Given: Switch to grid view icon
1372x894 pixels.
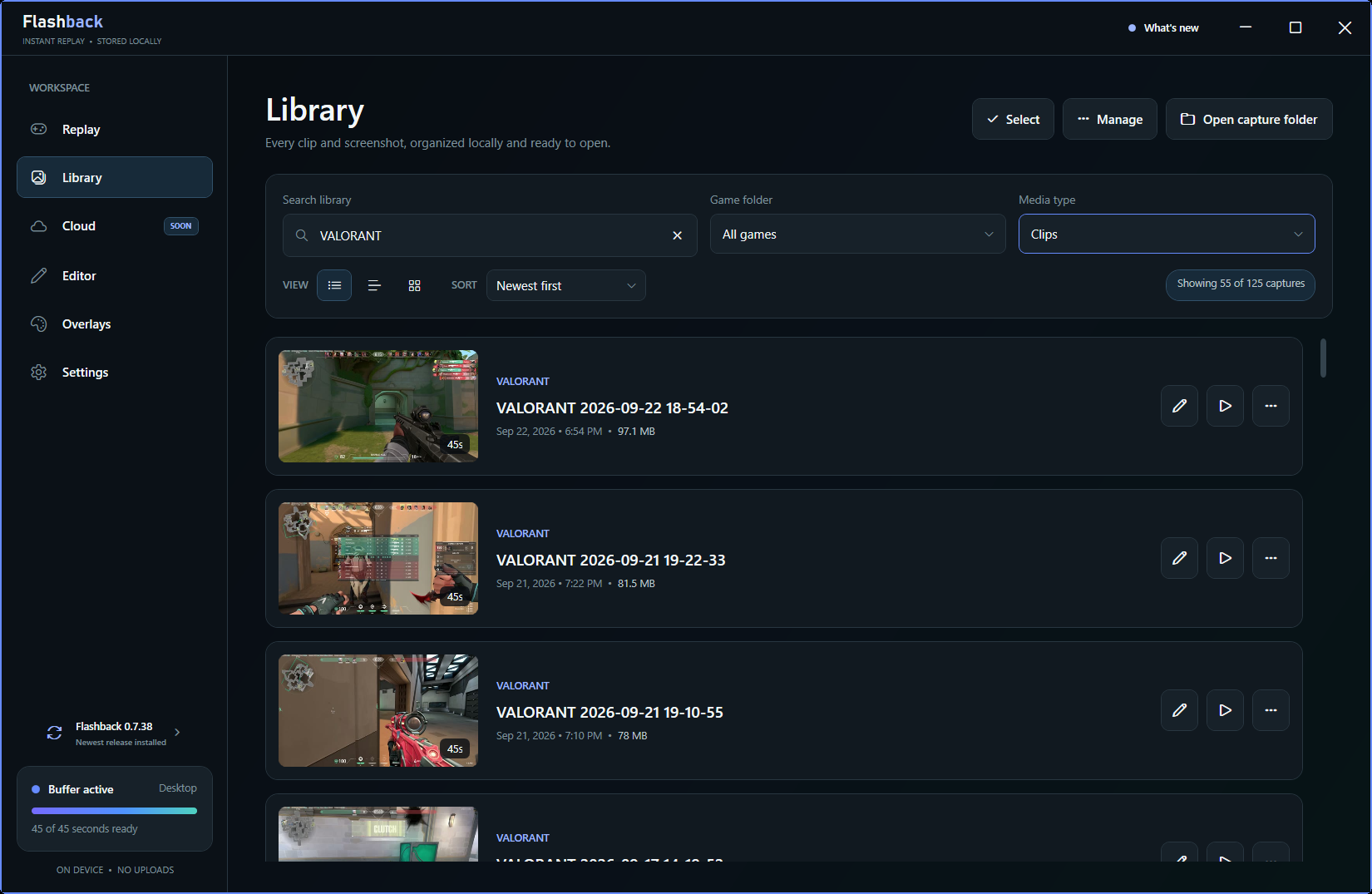Looking at the screenshot, I should (x=414, y=285).
